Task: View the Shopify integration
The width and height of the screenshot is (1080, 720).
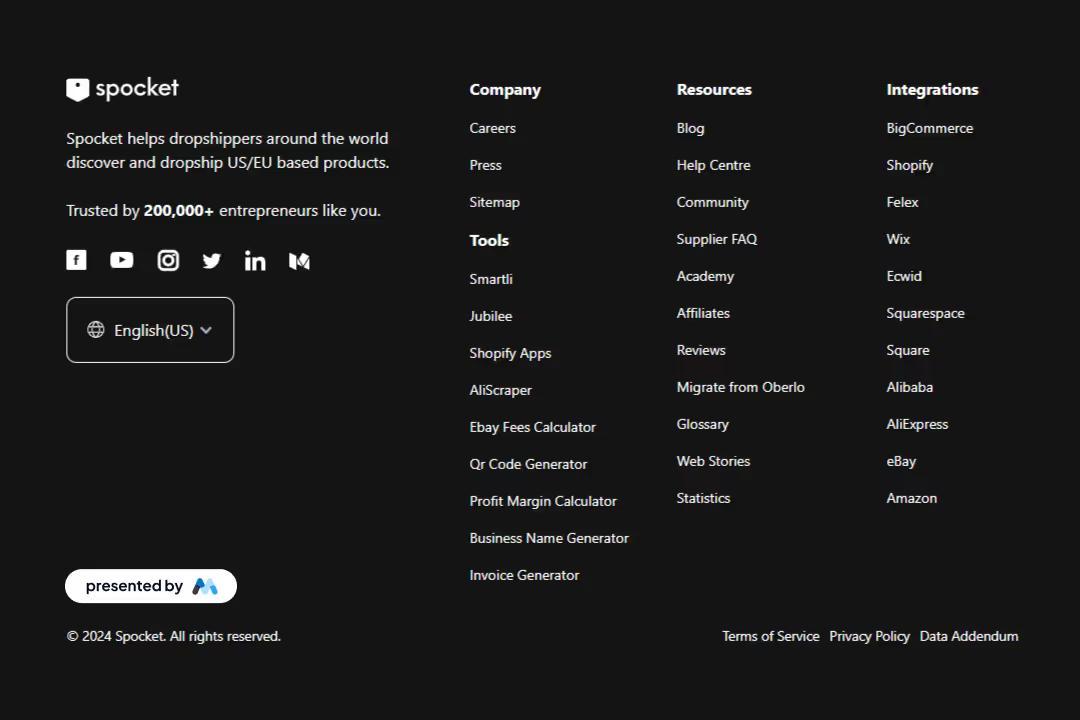Action: point(909,165)
